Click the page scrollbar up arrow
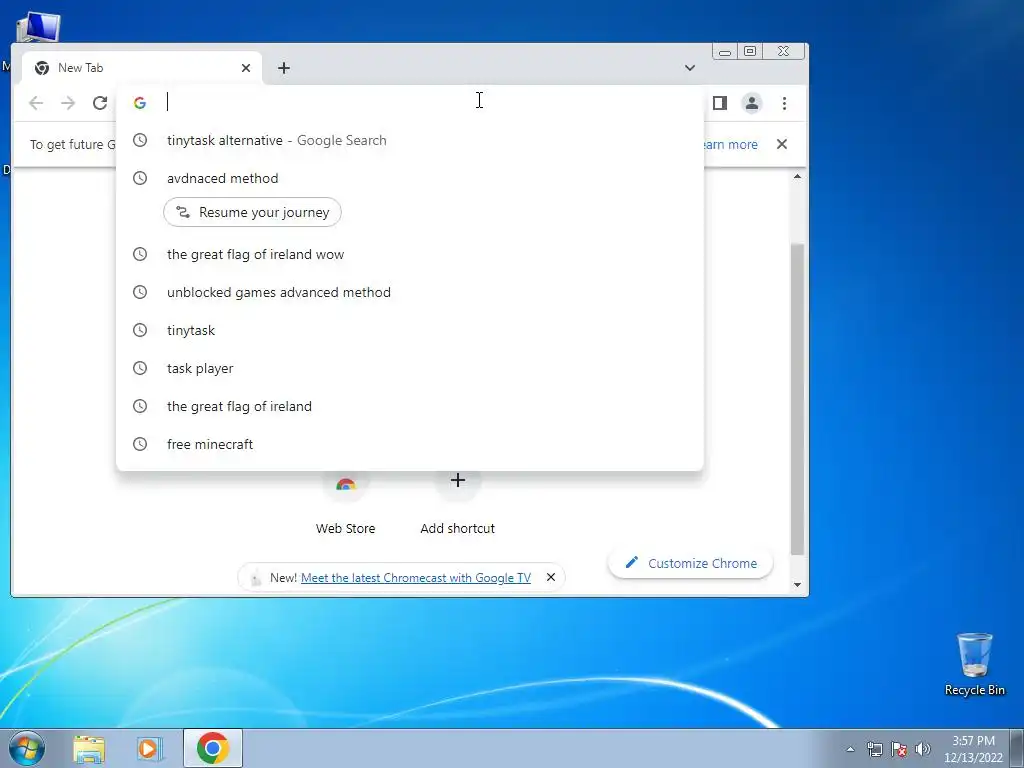Viewport: 1024px width, 768px height. pyautogui.click(x=797, y=176)
